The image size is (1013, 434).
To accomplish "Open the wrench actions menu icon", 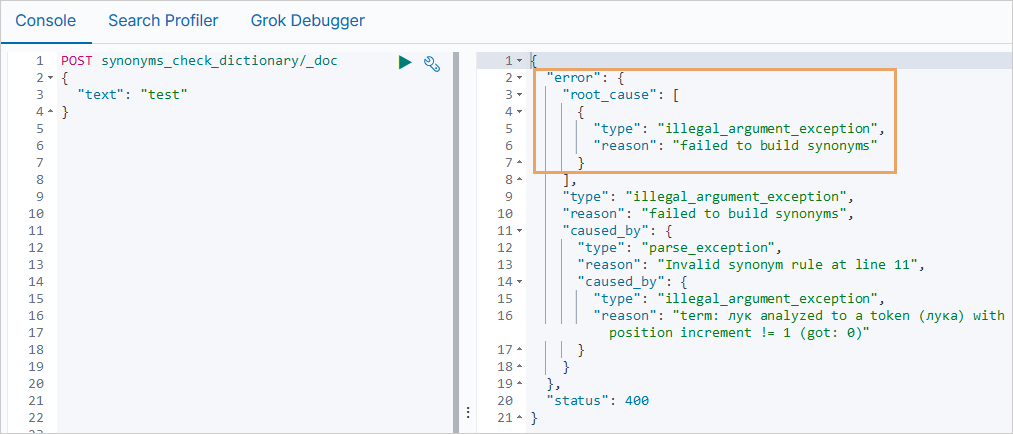I will tap(432, 63).
